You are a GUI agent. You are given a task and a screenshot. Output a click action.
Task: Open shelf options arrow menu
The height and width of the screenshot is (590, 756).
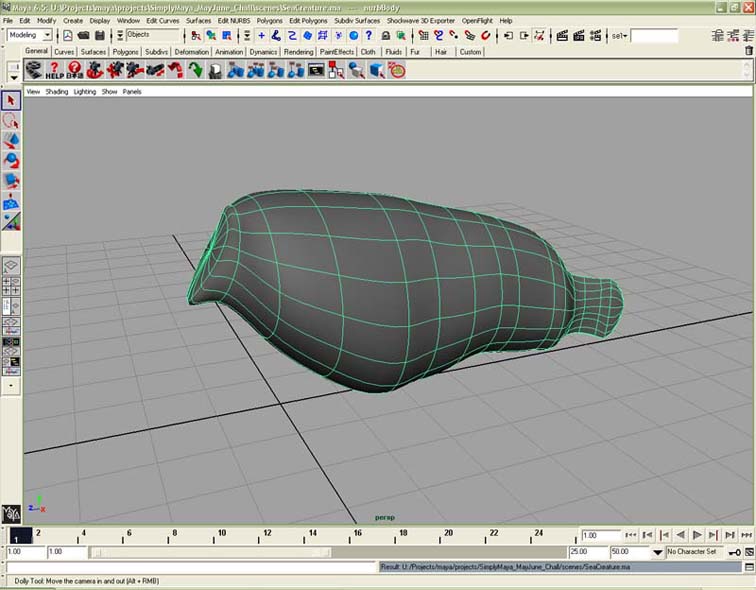pyautogui.click(x=14, y=78)
